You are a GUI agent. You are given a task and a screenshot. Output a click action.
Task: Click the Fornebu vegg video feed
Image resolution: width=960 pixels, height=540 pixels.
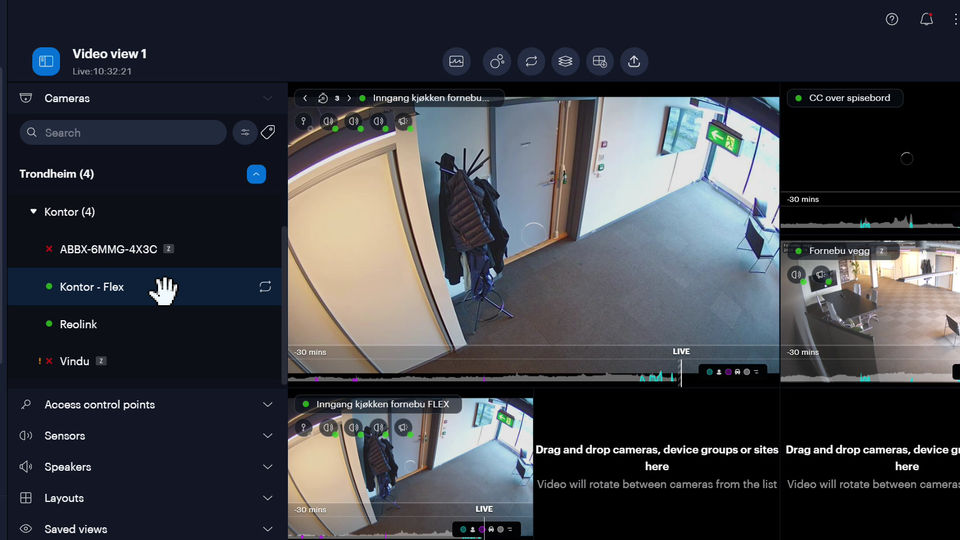870,312
